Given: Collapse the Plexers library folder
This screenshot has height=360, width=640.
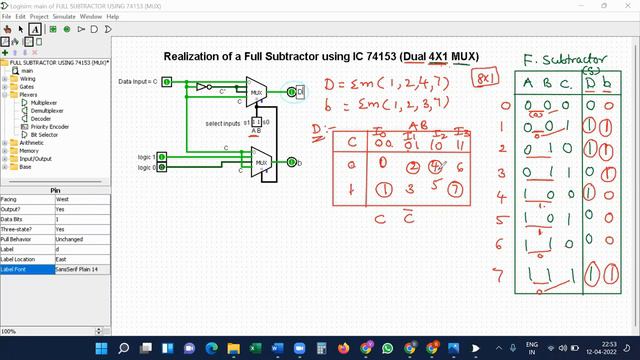Looking at the screenshot, I should [5, 95].
